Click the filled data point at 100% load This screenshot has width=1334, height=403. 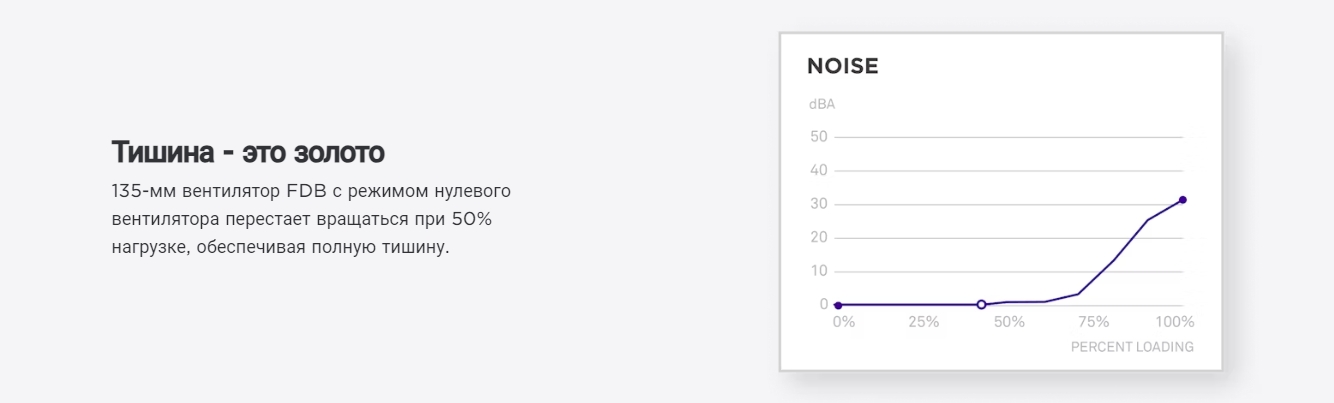(x=1182, y=200)
